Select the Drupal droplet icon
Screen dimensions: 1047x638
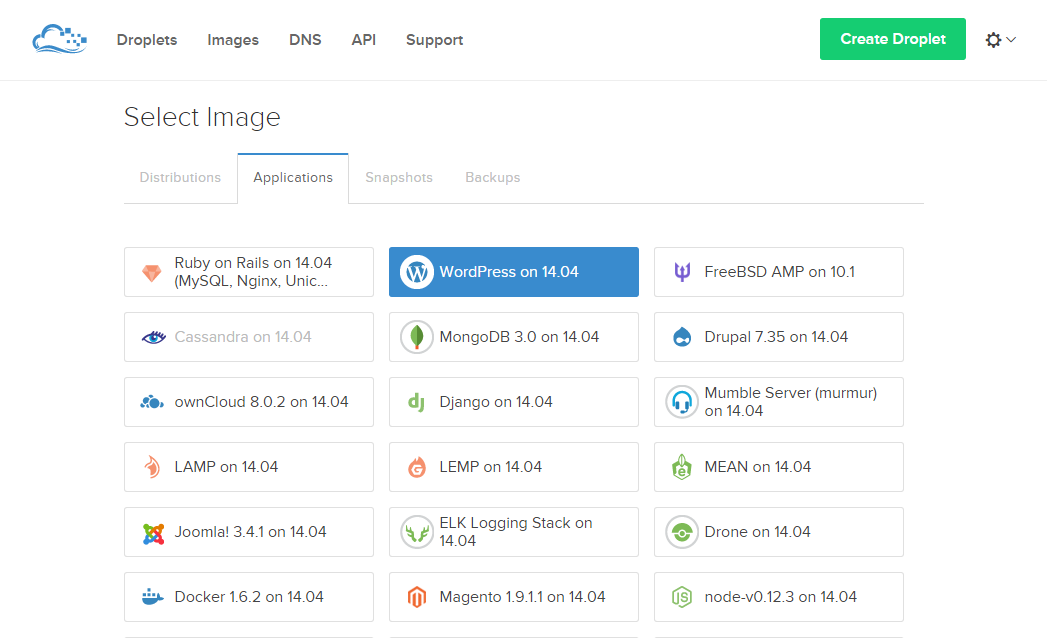click(681, 337)
